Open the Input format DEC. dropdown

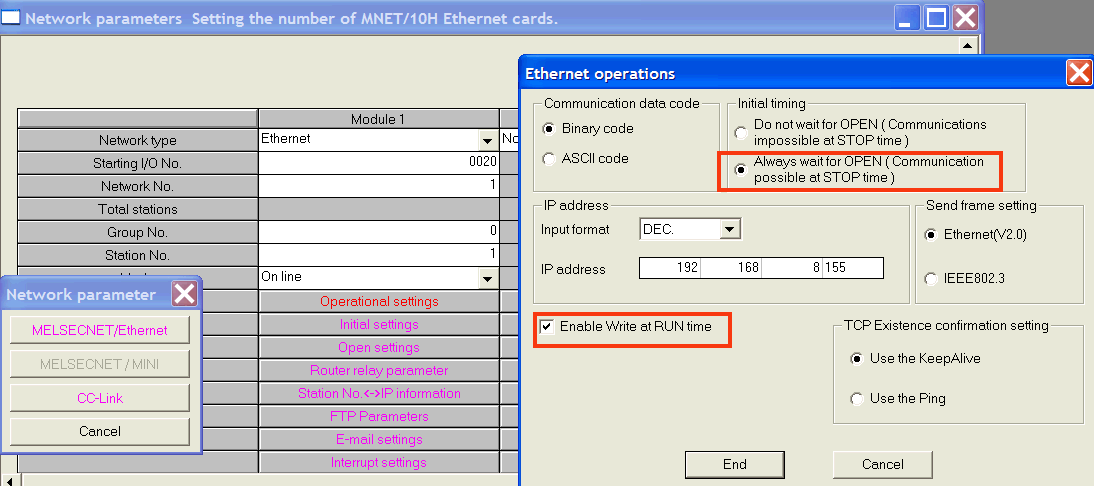729,230
